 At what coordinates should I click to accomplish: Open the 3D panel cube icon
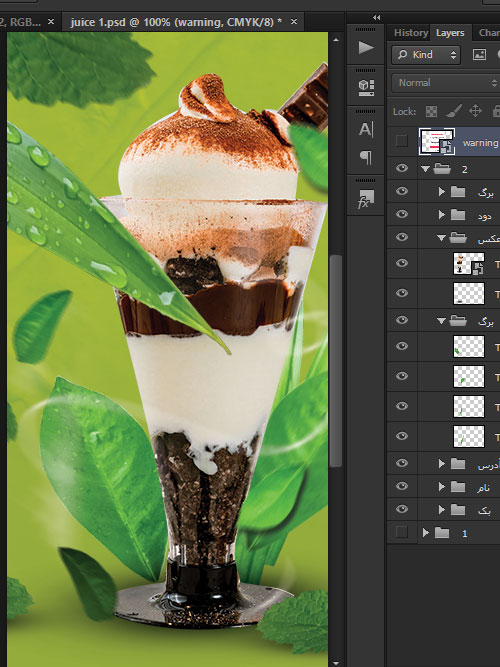(366, 87)
